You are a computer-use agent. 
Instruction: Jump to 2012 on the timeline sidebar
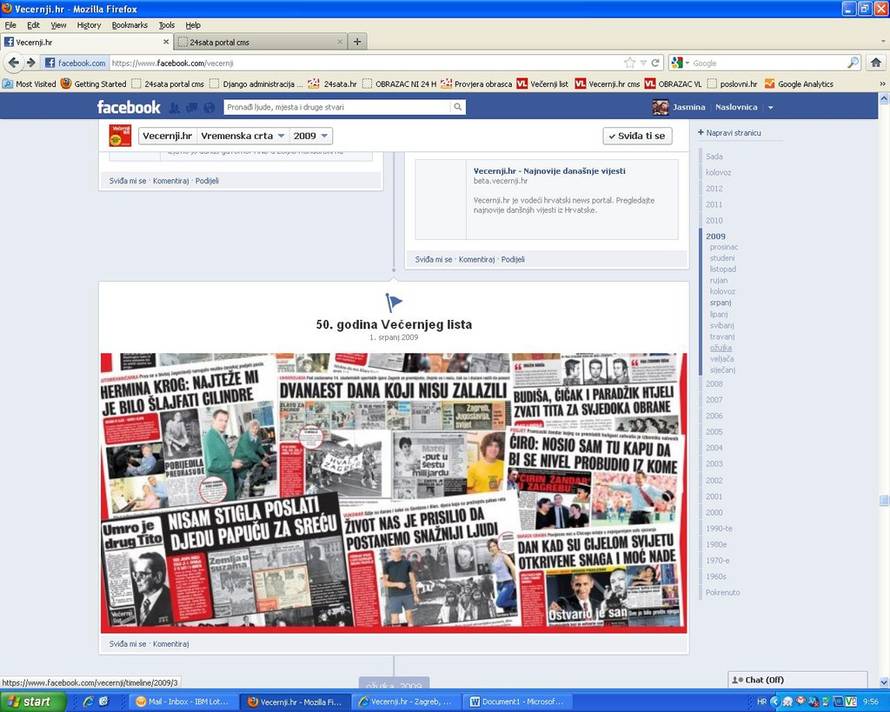point(714,188)
